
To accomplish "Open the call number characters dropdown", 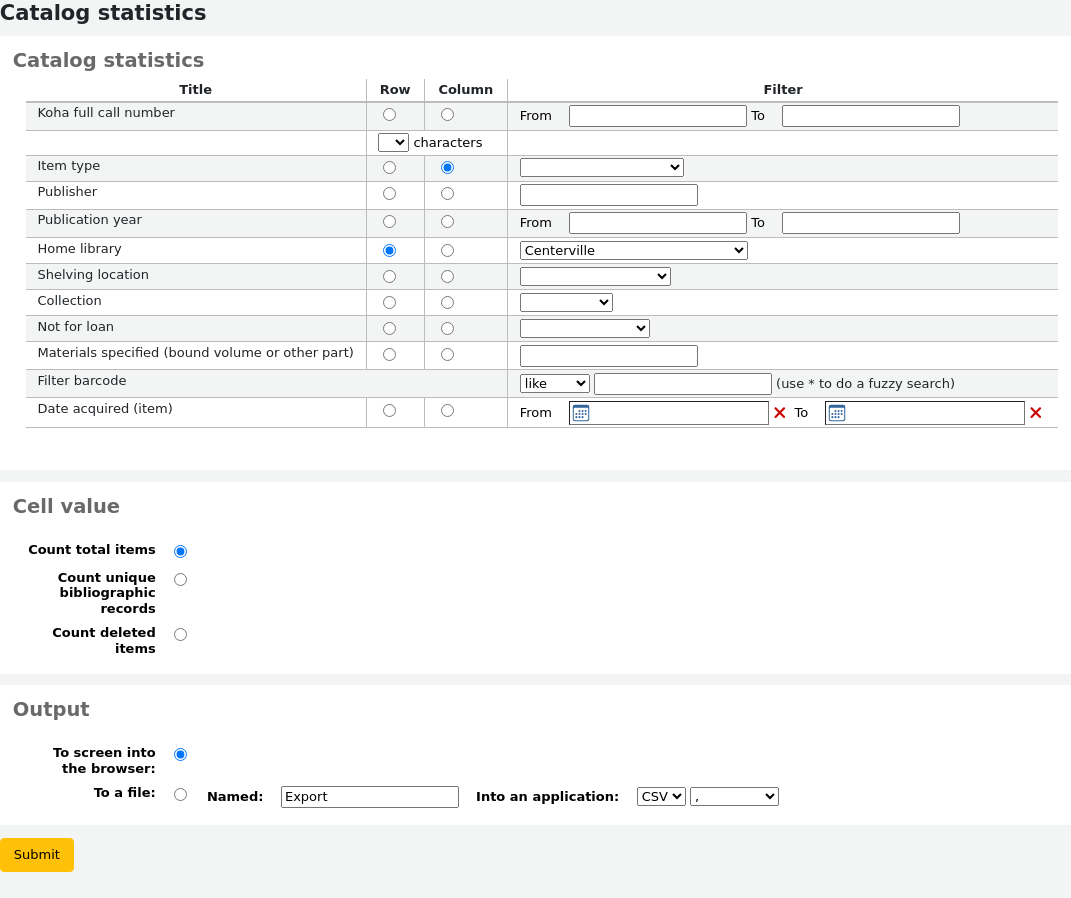I will (393, 143).
